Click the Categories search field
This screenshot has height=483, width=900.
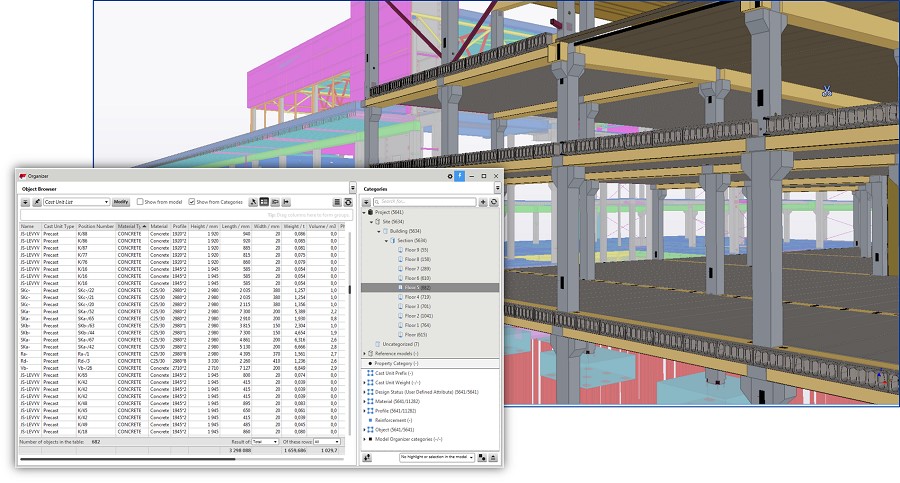422,202
